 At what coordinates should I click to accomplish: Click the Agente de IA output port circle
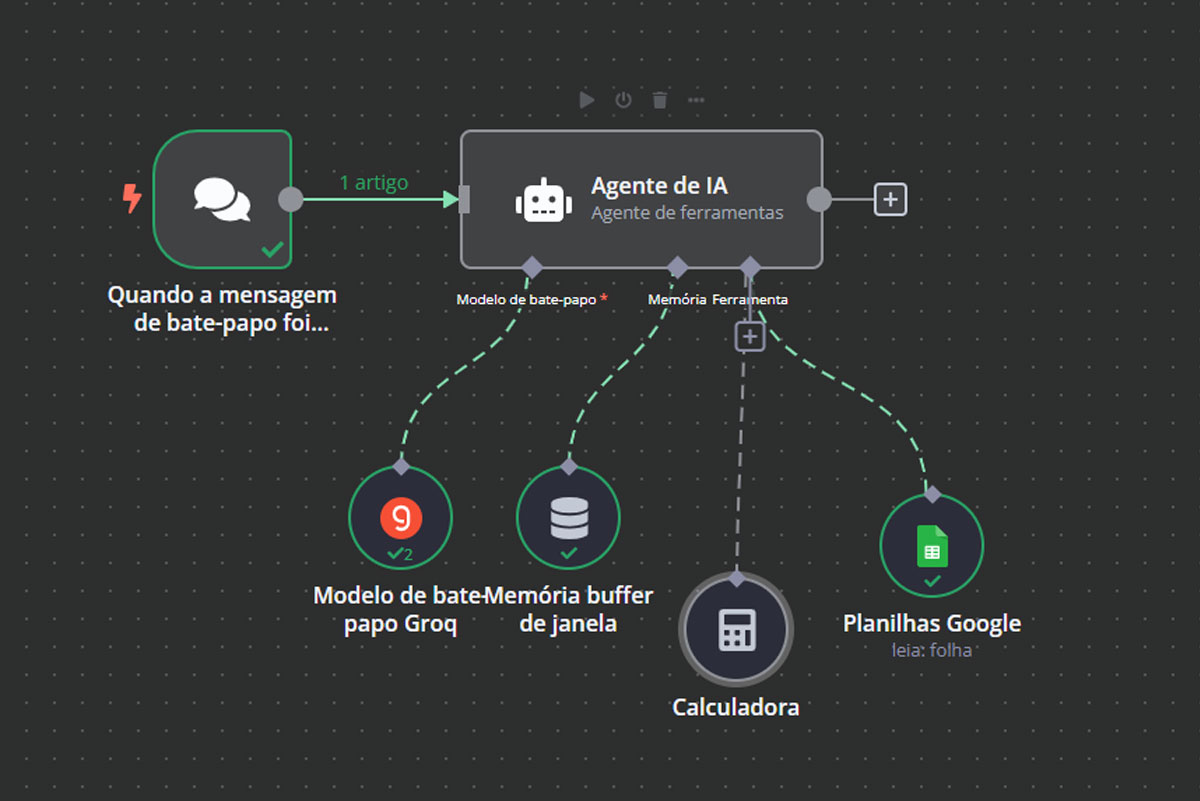click(819, 200)
